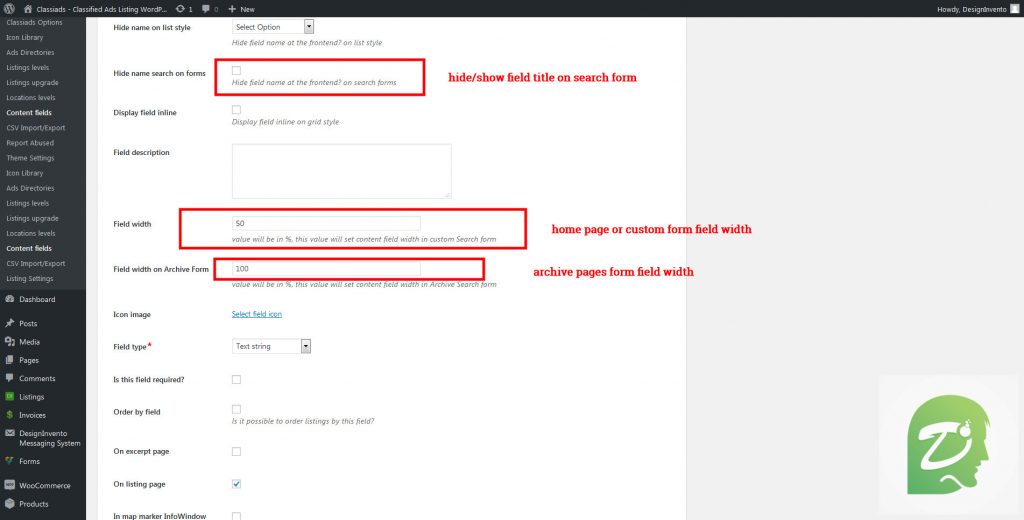1024x520 pixels.
Task: Open the Field type Text string dropdown
Action: pos(271,346)
